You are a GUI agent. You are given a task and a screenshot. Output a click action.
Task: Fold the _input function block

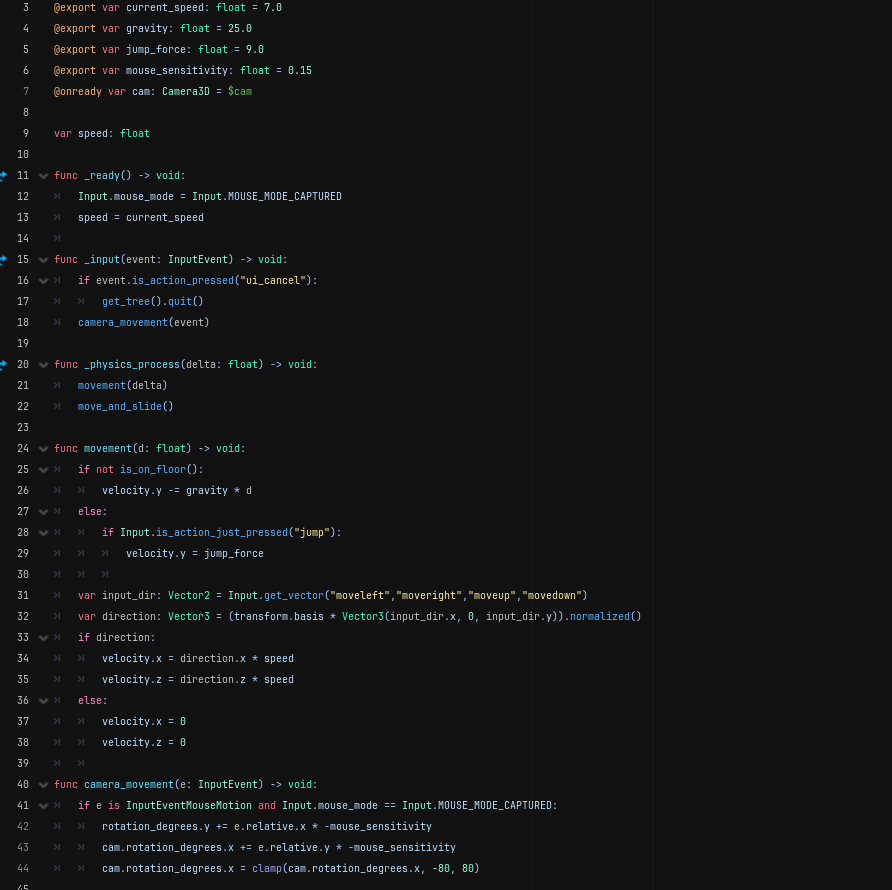pos(43,260)
